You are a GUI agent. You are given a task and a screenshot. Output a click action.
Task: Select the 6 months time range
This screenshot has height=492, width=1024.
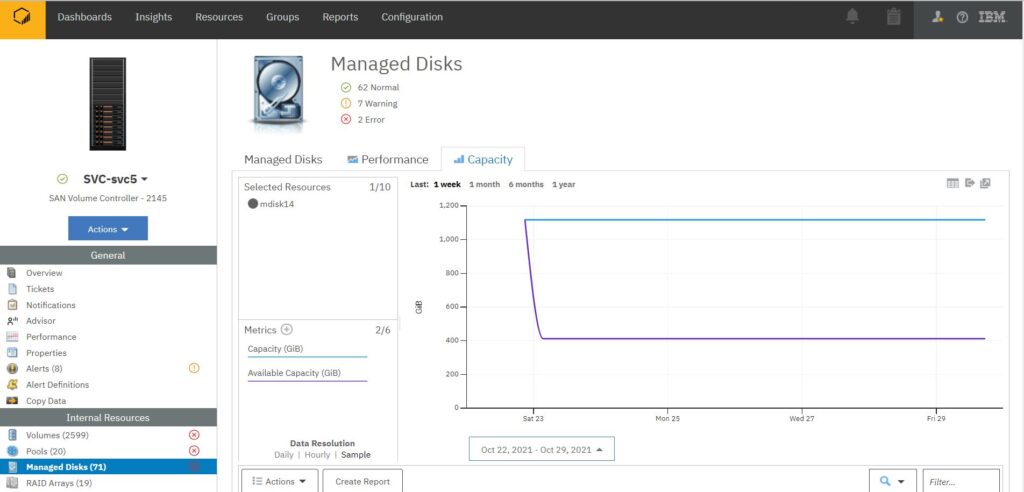(x=526, y=185)
